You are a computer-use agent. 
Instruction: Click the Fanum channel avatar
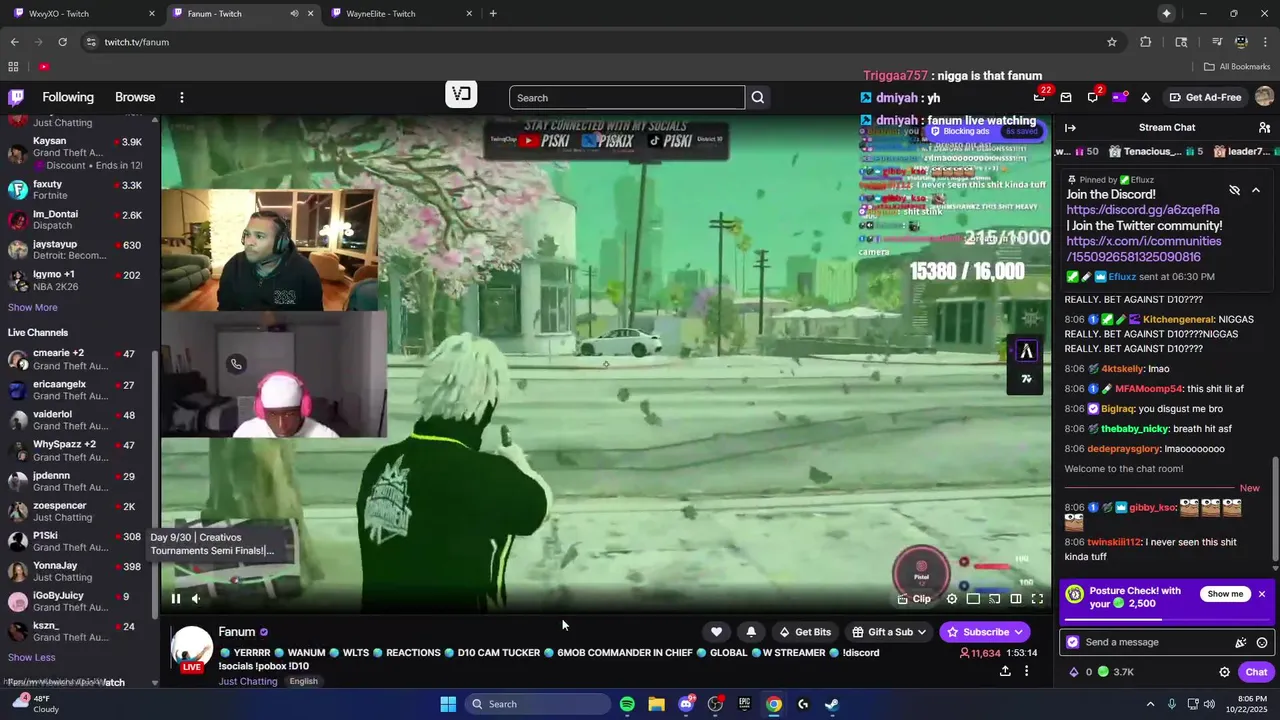tap(192, 648)
